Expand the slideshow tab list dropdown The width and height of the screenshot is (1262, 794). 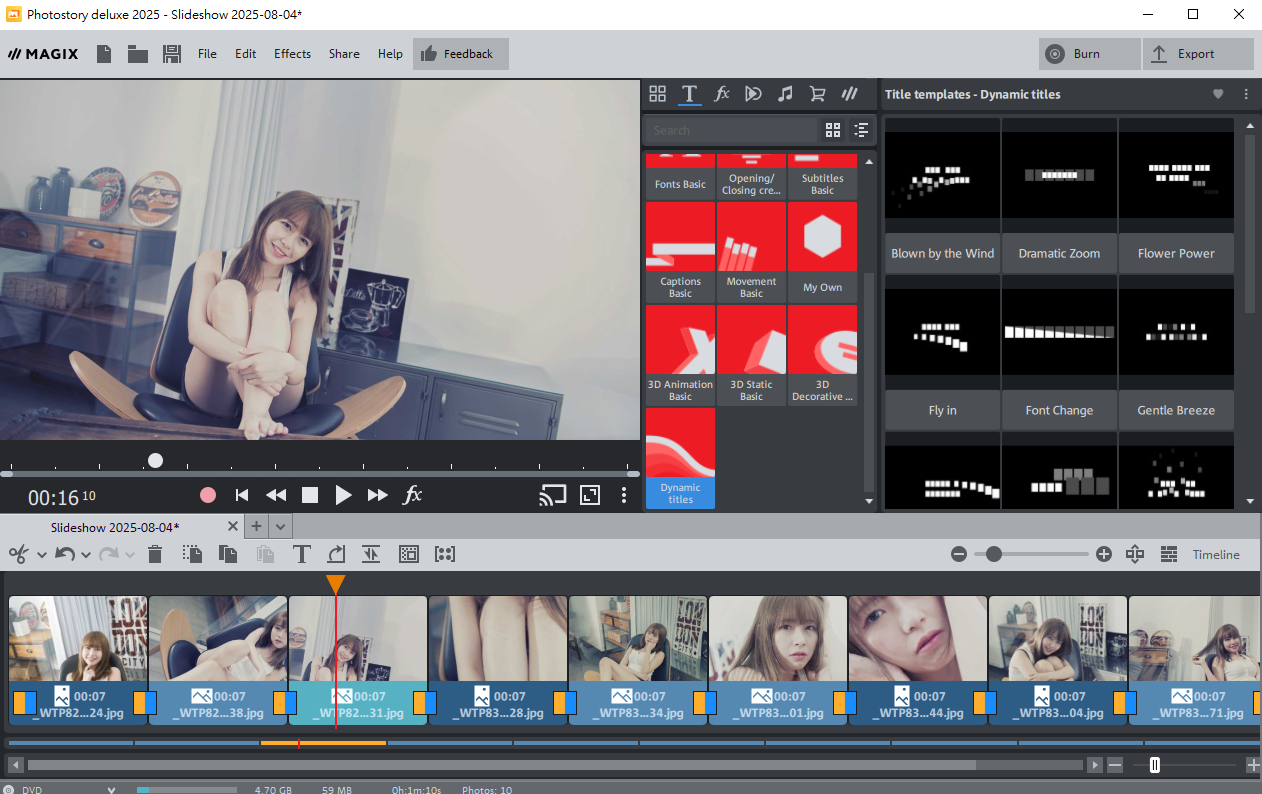[281, 526]
